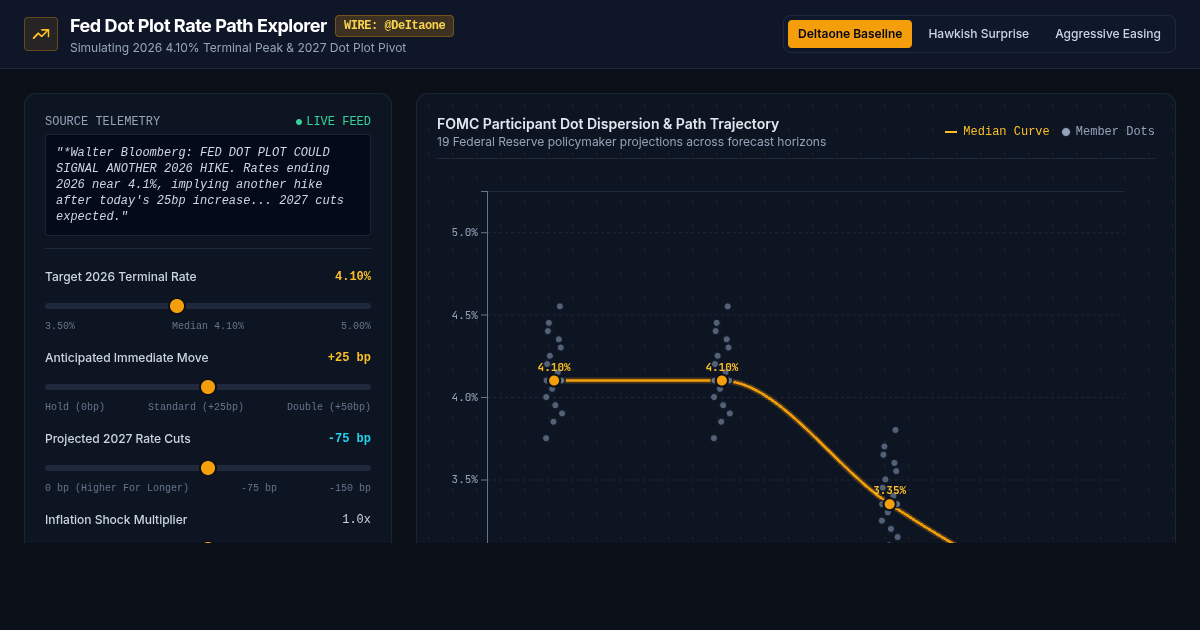Click the Median Curve legend entry

point(997,132)
